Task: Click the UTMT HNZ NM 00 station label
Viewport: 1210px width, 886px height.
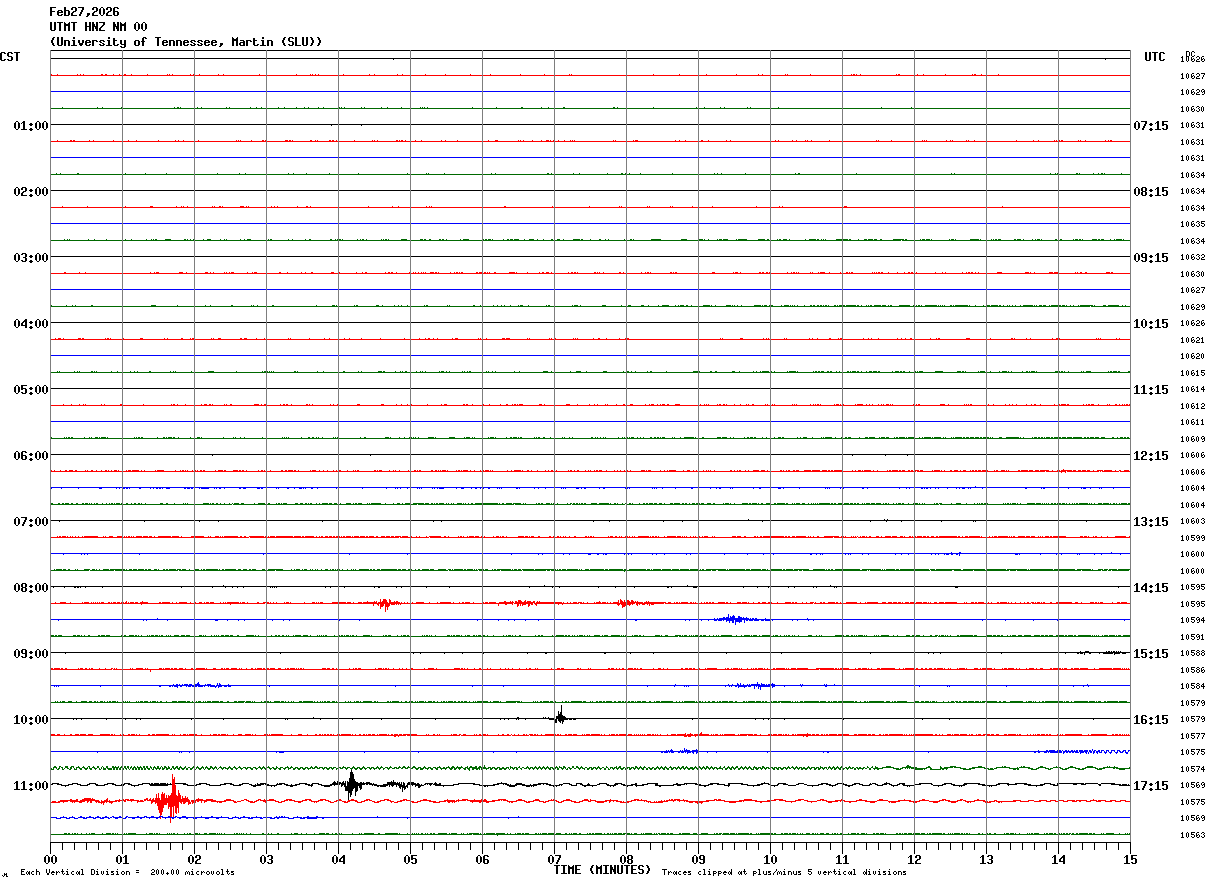Action: 98,27
